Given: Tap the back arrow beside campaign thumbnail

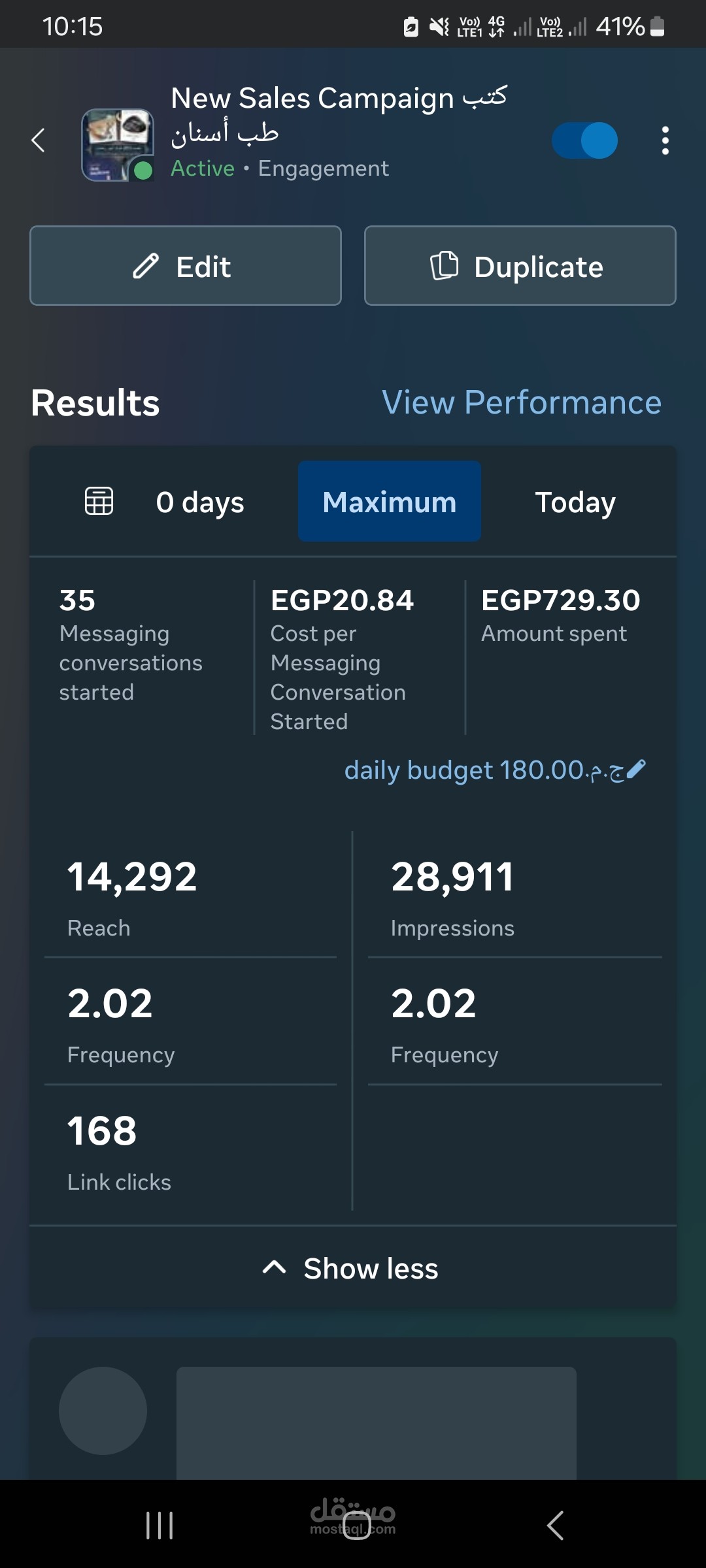Looking at the screenshot, I should point(39,140).
